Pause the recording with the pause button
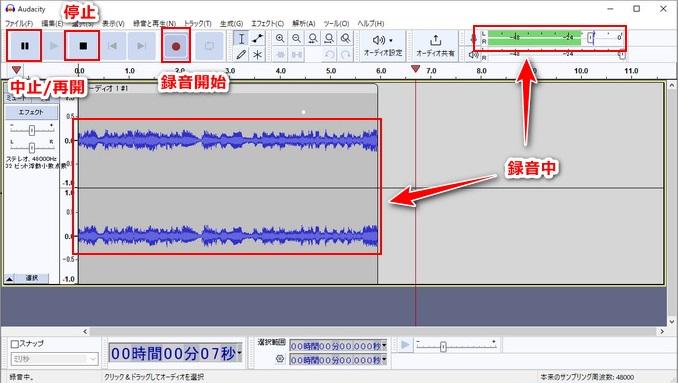 tap(25, 46)
